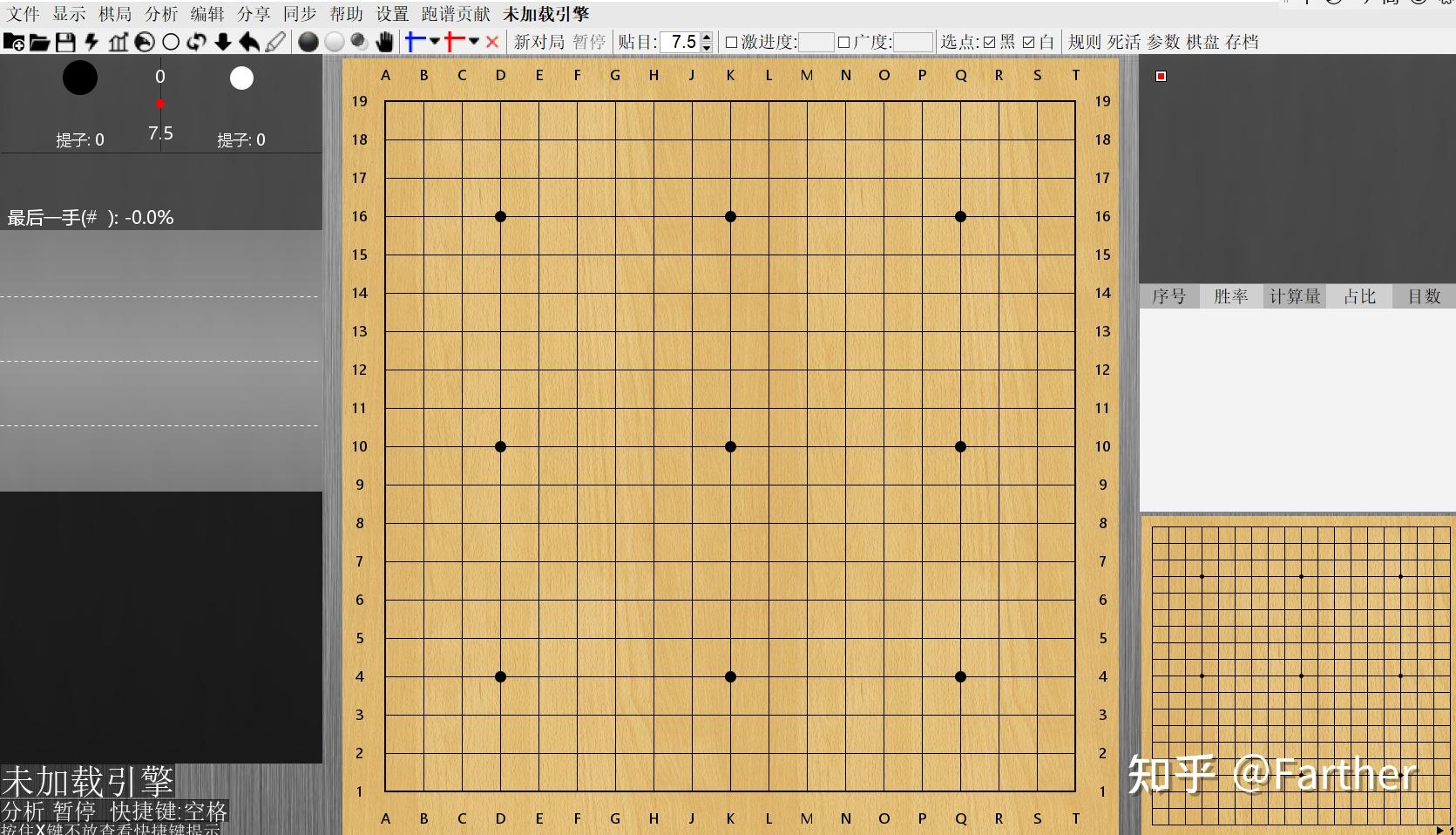Uncheck the 白 selection point checkbox
This screenshot has width=1456, height=835.
[1029, 42]
